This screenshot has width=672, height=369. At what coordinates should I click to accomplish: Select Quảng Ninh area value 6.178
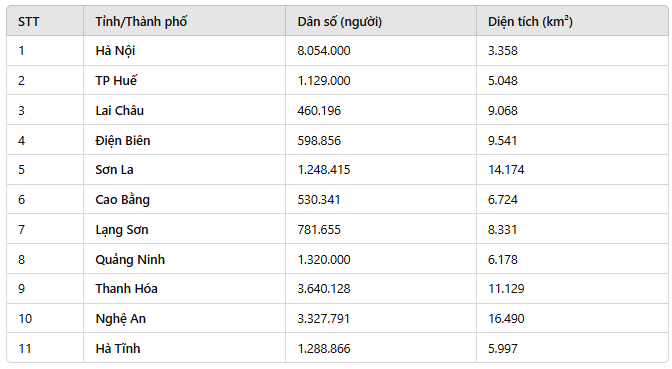coord(503,260)
